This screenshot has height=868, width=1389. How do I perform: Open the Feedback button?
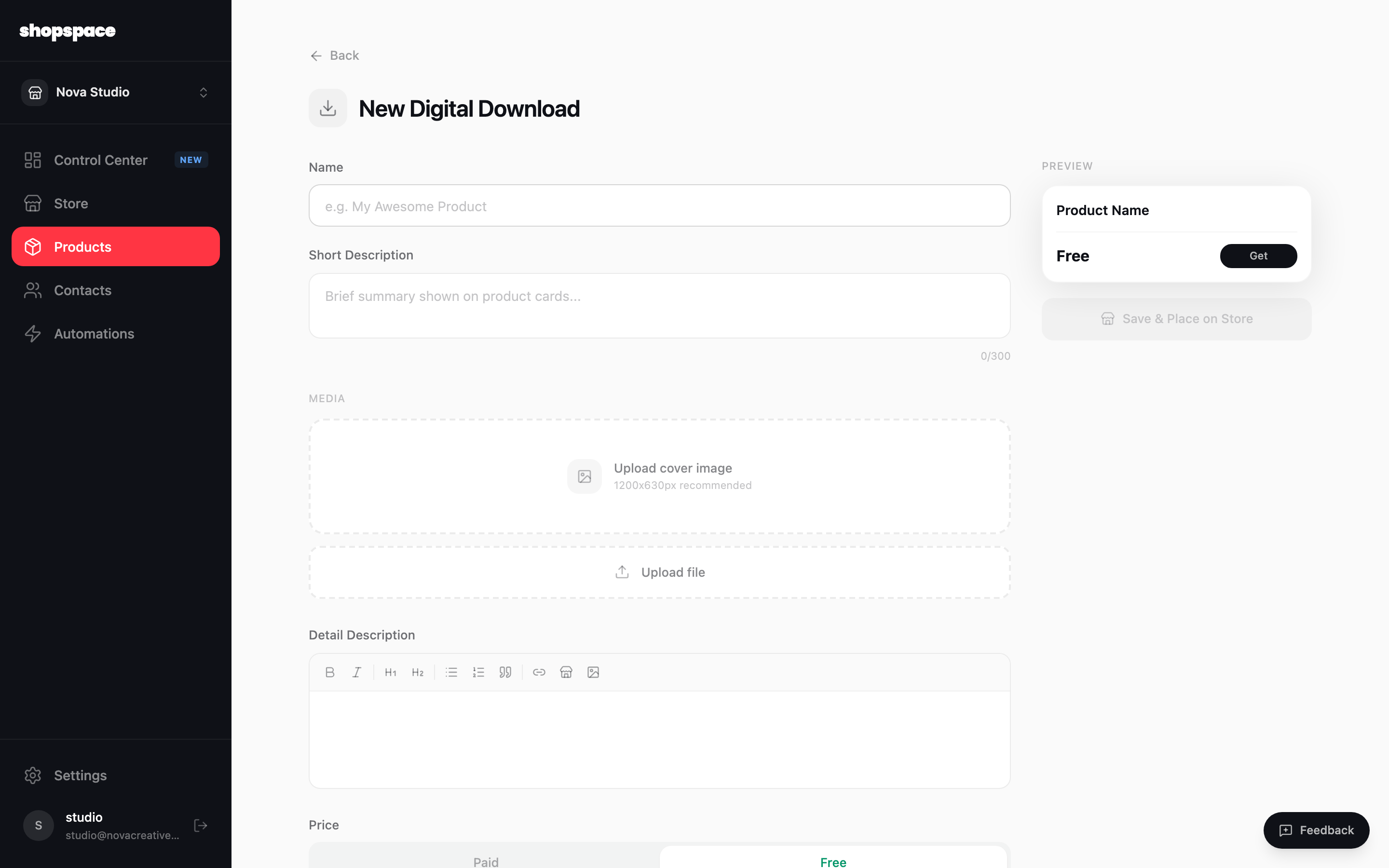[x=1316, y=830]
